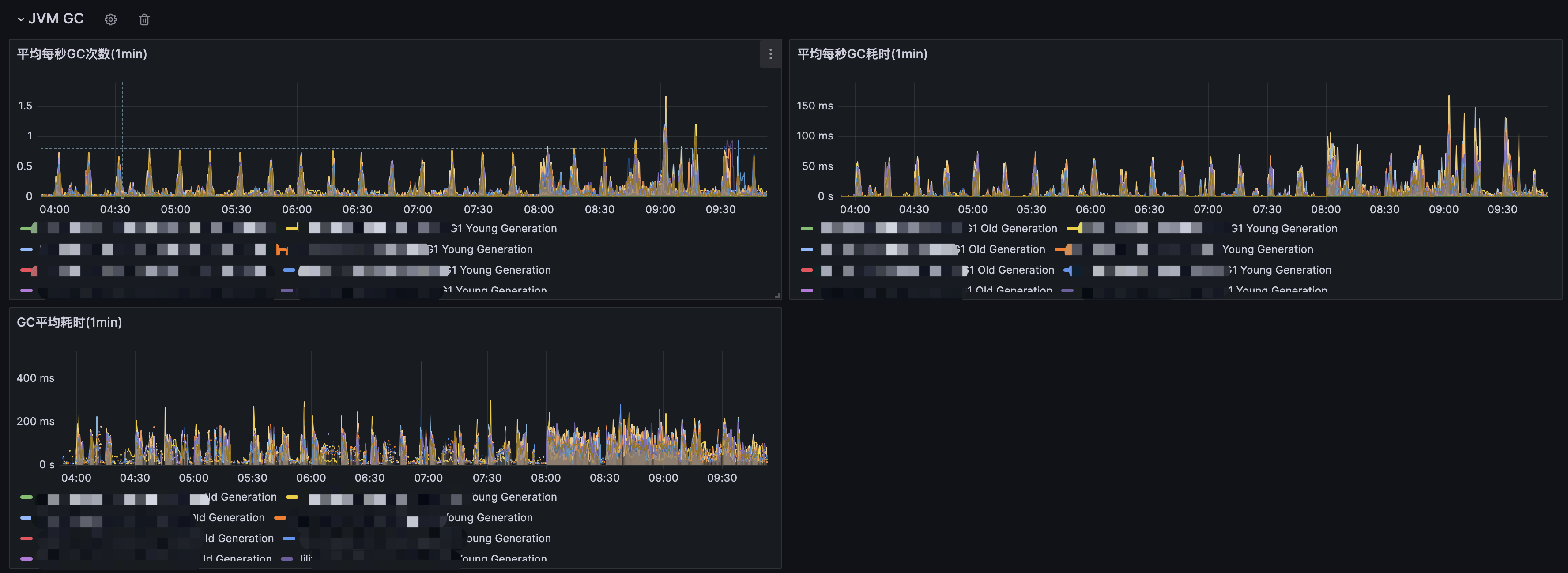Click light-blue legend swatch in 平均每秒GC次数 panel
This screenshot has width=1568, height=573.
click(x=26, y=249)
